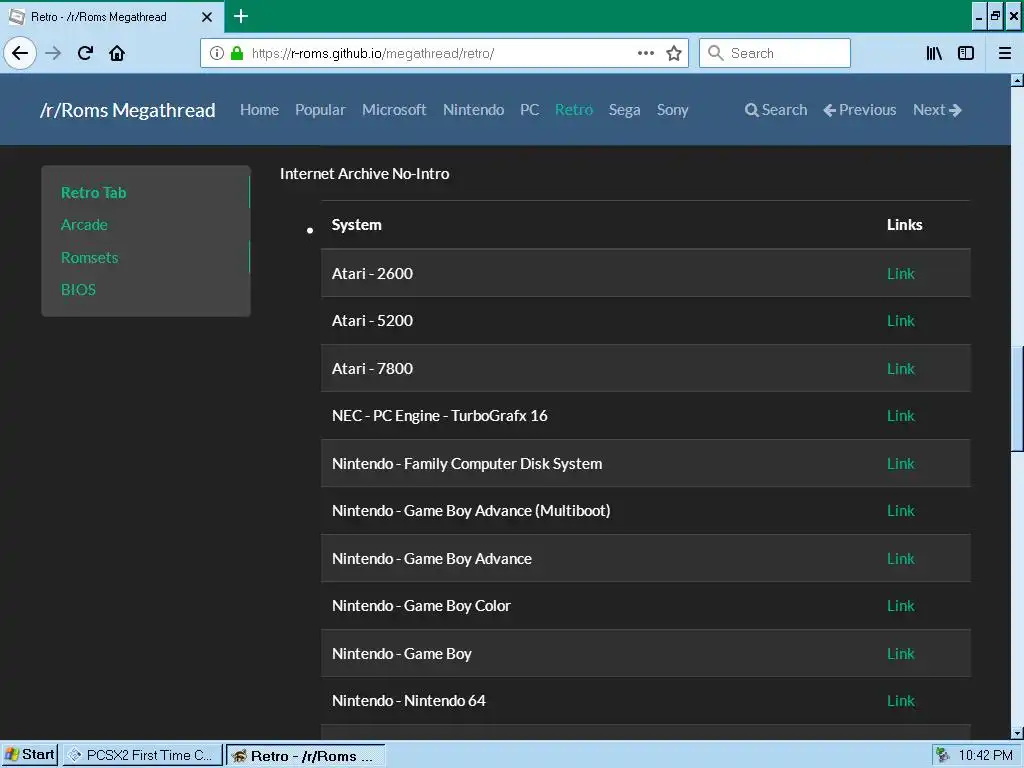This screenshot has width=1024, height=768.
Task: Open the Link in the plain Game Boy Advance row
Action: coord(901,558)
